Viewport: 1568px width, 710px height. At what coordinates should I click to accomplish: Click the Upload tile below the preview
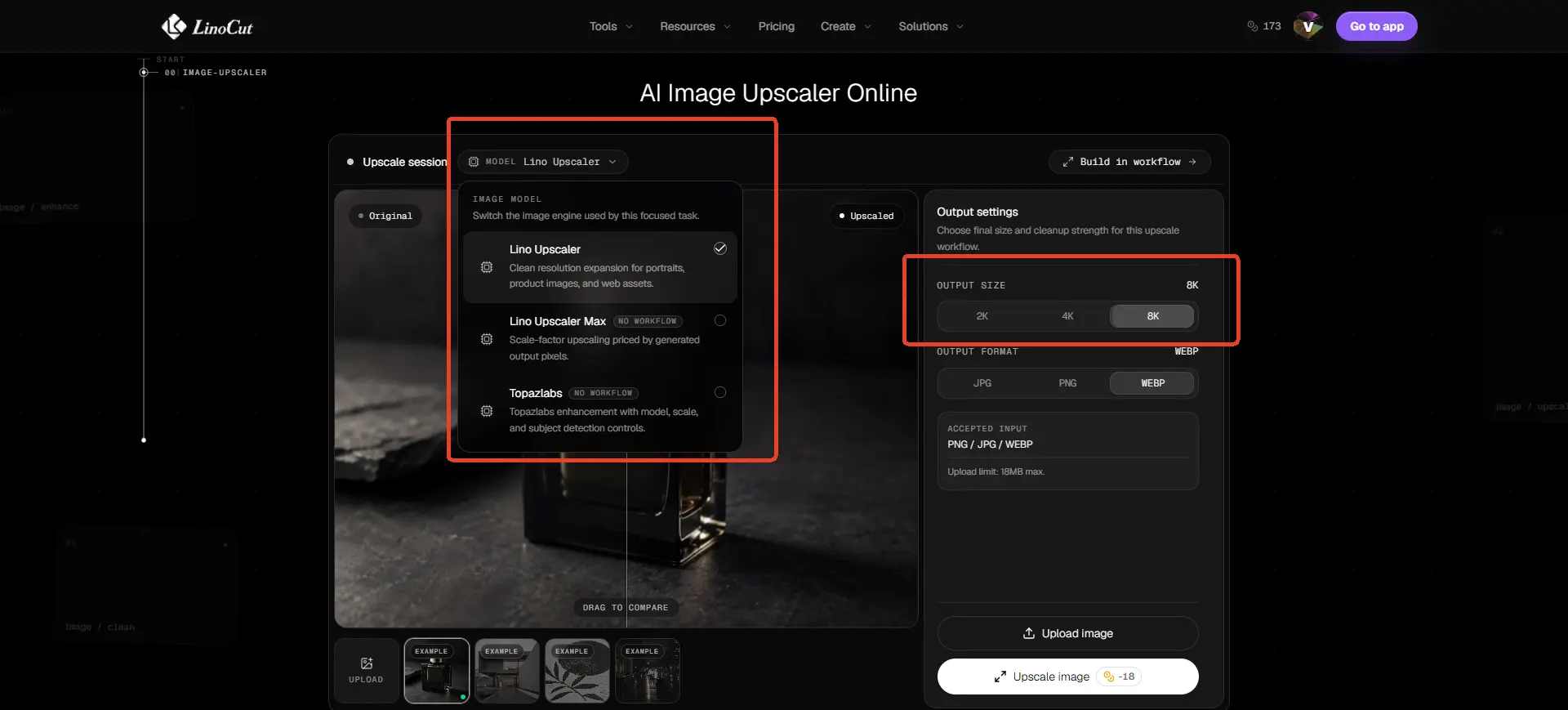pyautogui.click(x=366, y=670)
